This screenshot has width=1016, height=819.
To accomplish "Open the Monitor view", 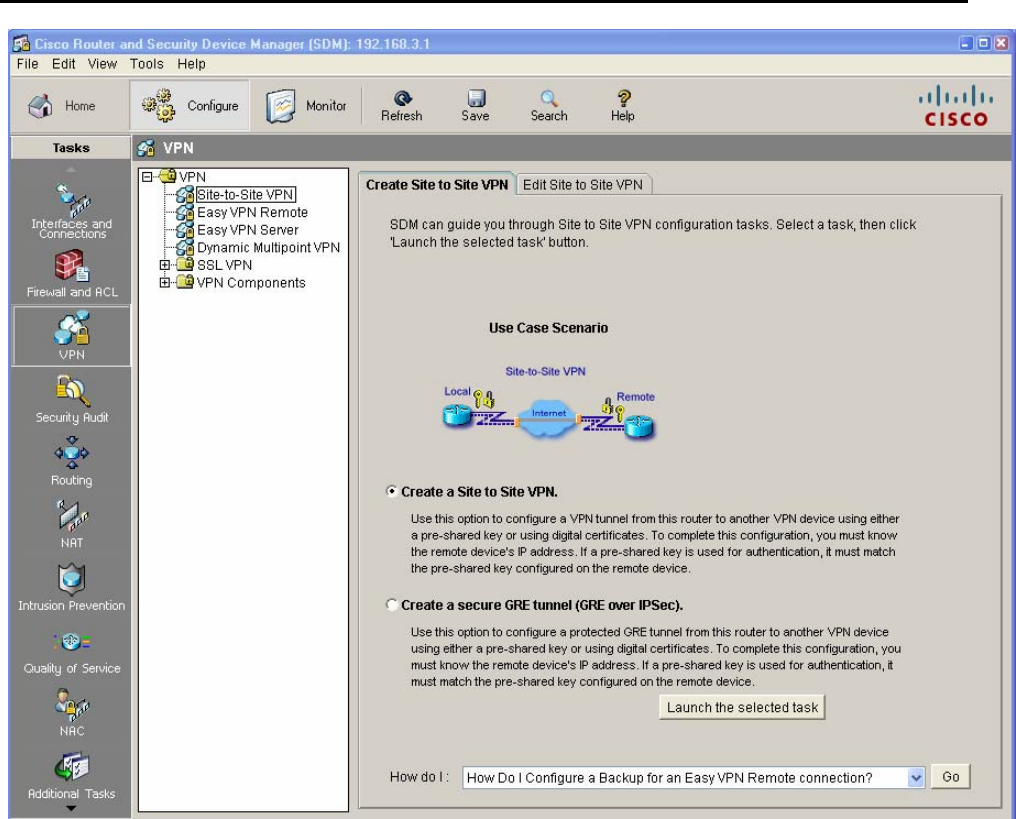I will tap(306, 106).
